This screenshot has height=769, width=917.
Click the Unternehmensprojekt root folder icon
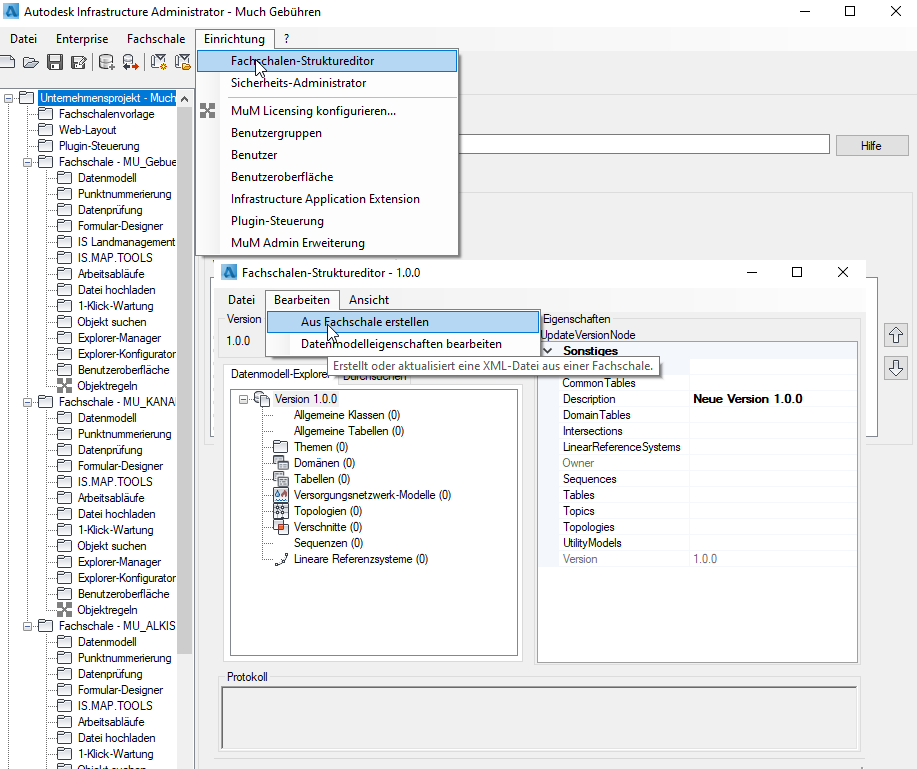coord(27,98)
